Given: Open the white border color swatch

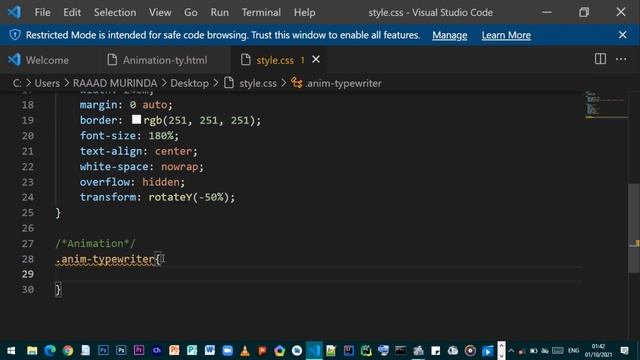Looking at the screenshot, I should tap(136, 120).
